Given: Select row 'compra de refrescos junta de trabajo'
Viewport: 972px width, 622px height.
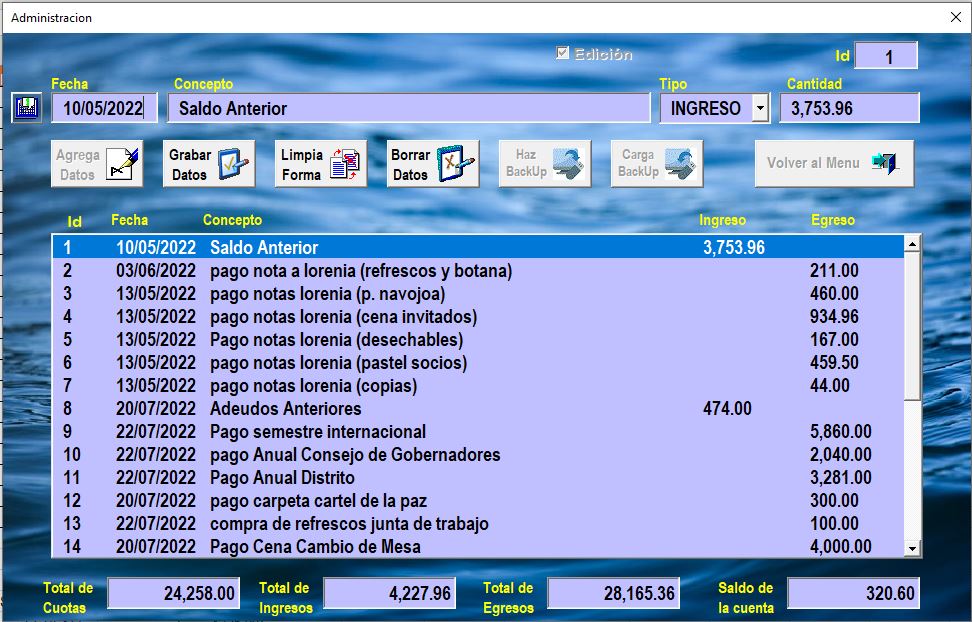Looking at the screenshot, I should tap(478, 523).
